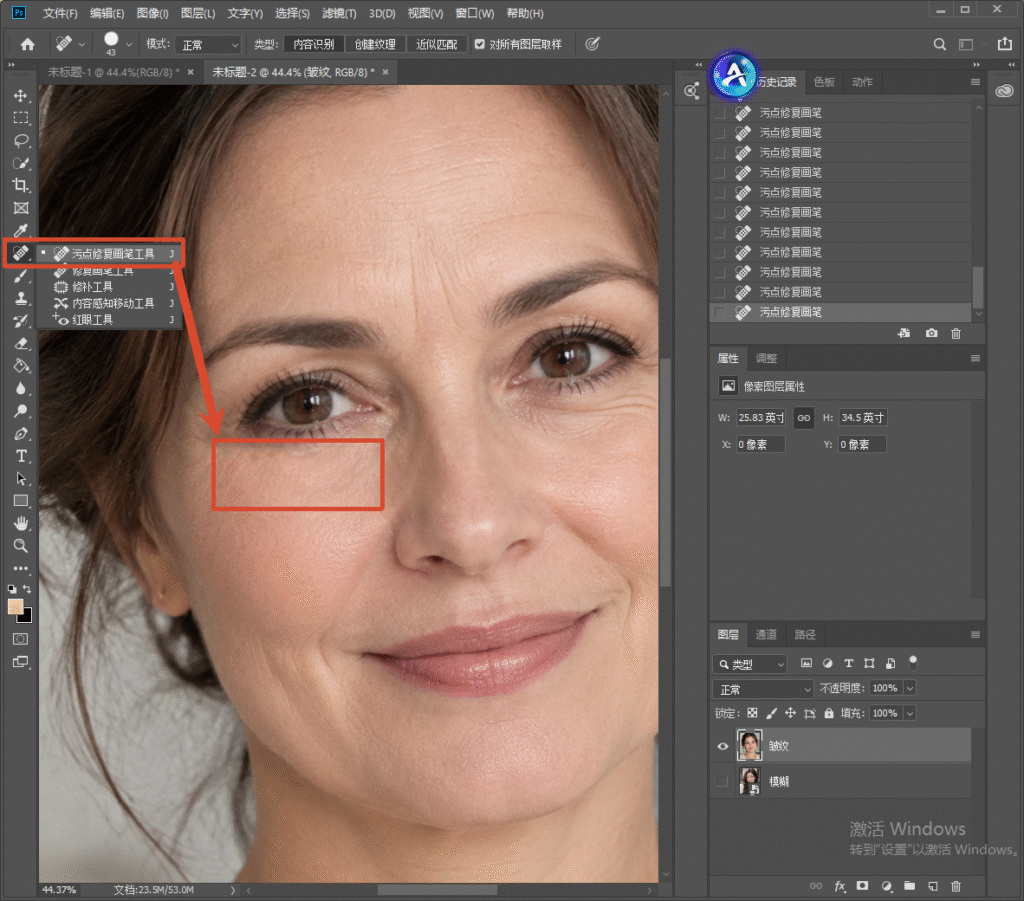Click the share/export icon at top right
1024x901 pixels.
point(1004,44)
